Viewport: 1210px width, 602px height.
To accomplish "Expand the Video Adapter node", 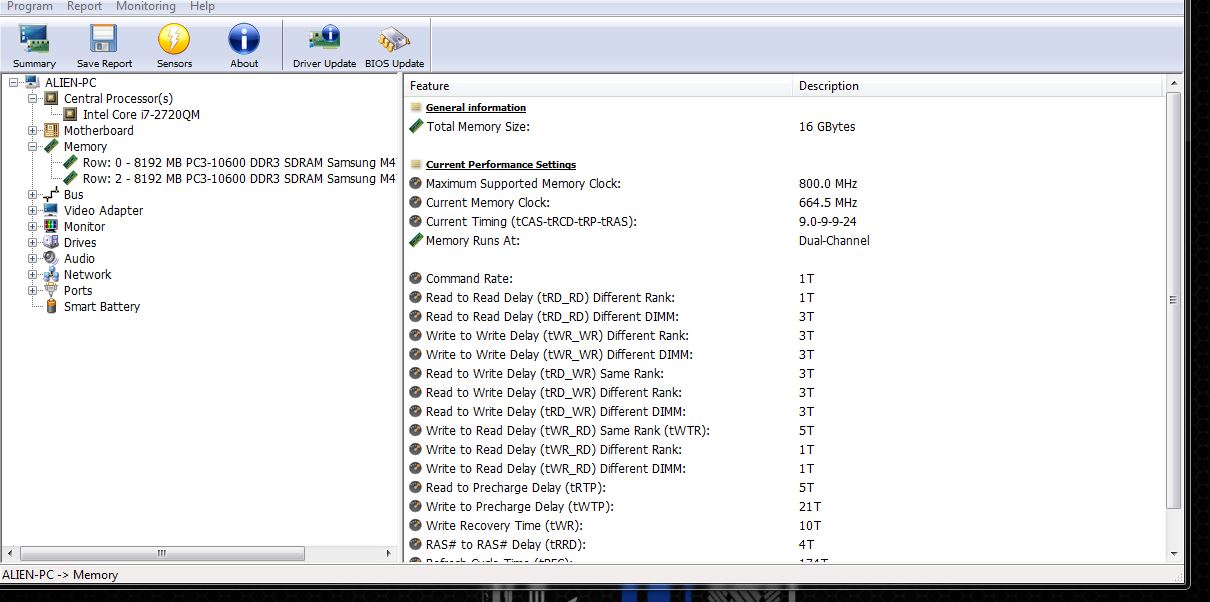I will 33,211.
